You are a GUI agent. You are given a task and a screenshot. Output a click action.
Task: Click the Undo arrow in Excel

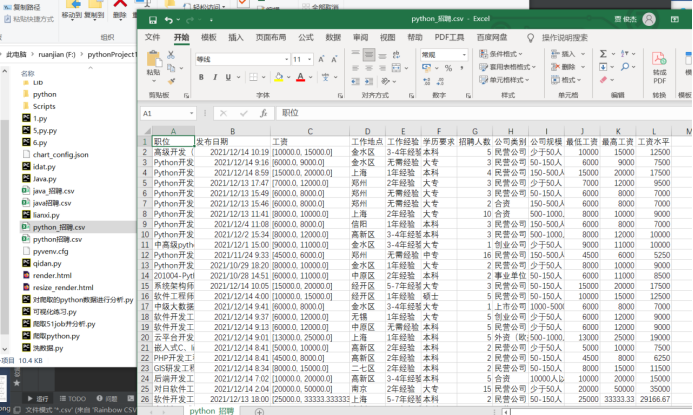click(x=168, y=20)
